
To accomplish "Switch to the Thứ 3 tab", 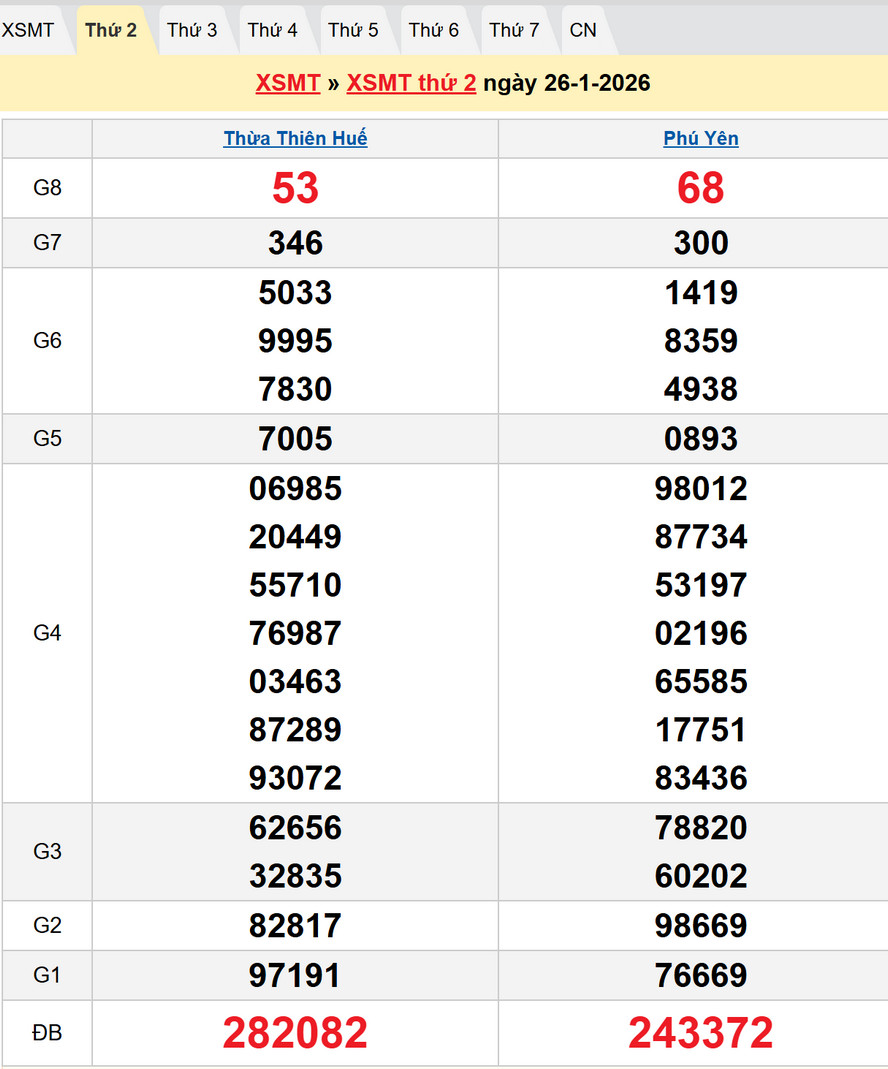I will tap(192, 30).
